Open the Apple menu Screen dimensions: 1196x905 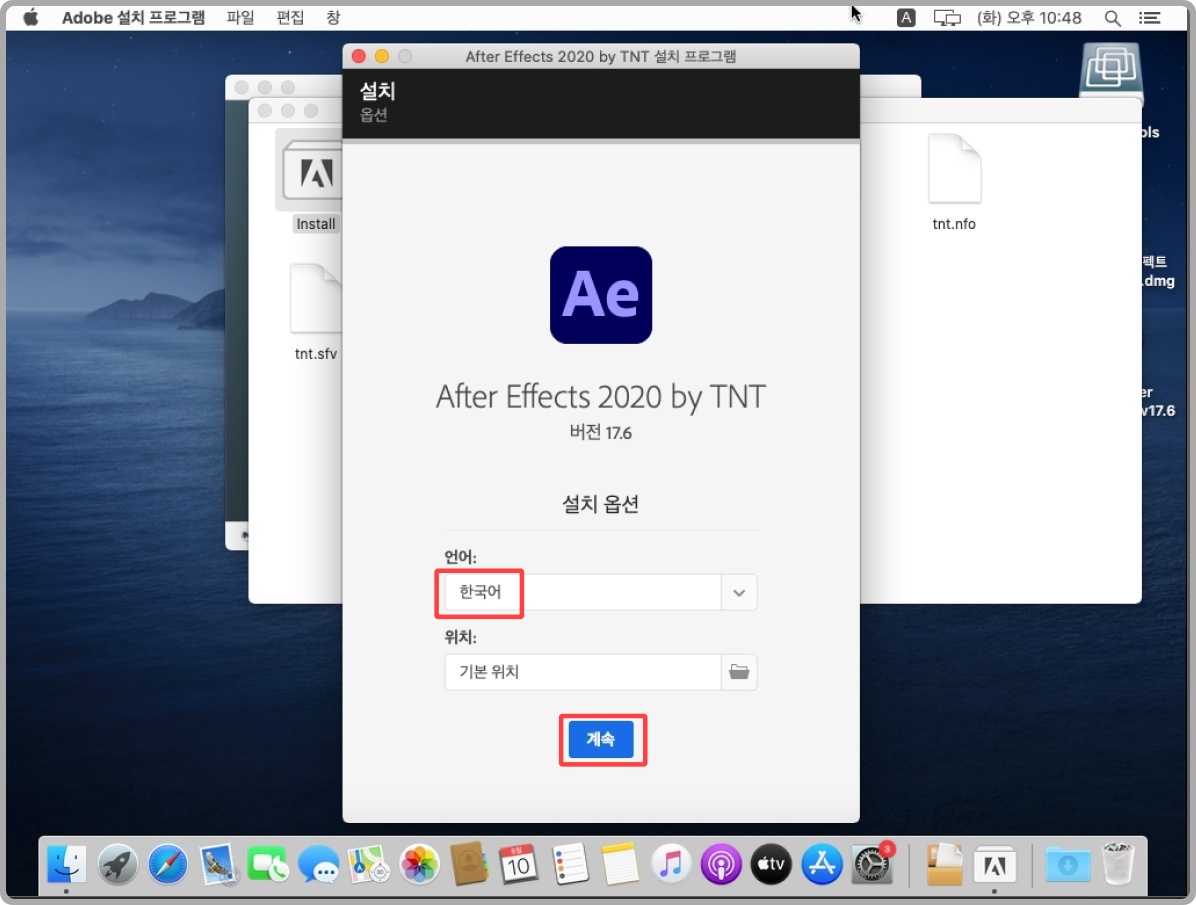31,18
